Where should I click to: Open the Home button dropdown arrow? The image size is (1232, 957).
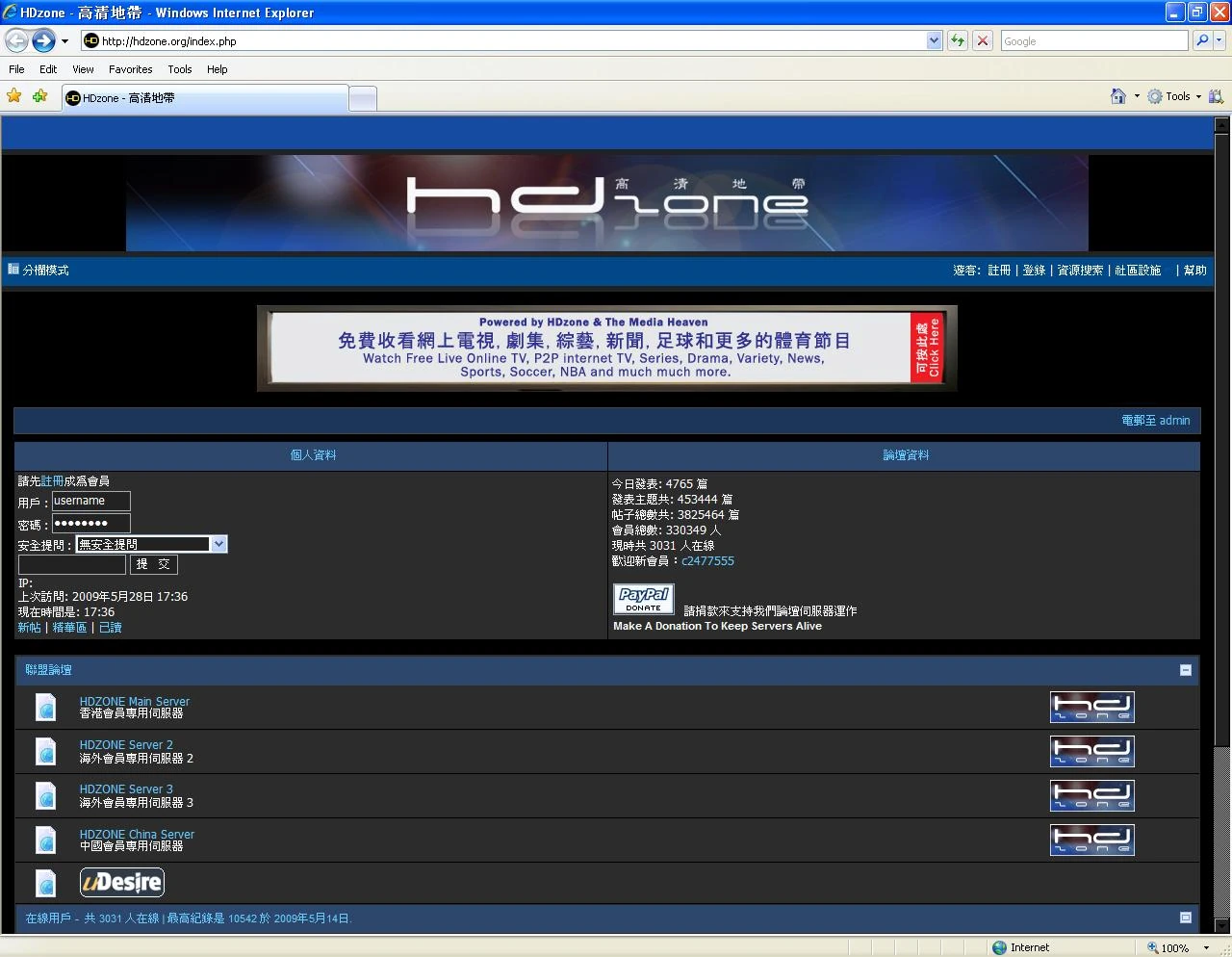pyautogui.click(x=1137, y=96)
